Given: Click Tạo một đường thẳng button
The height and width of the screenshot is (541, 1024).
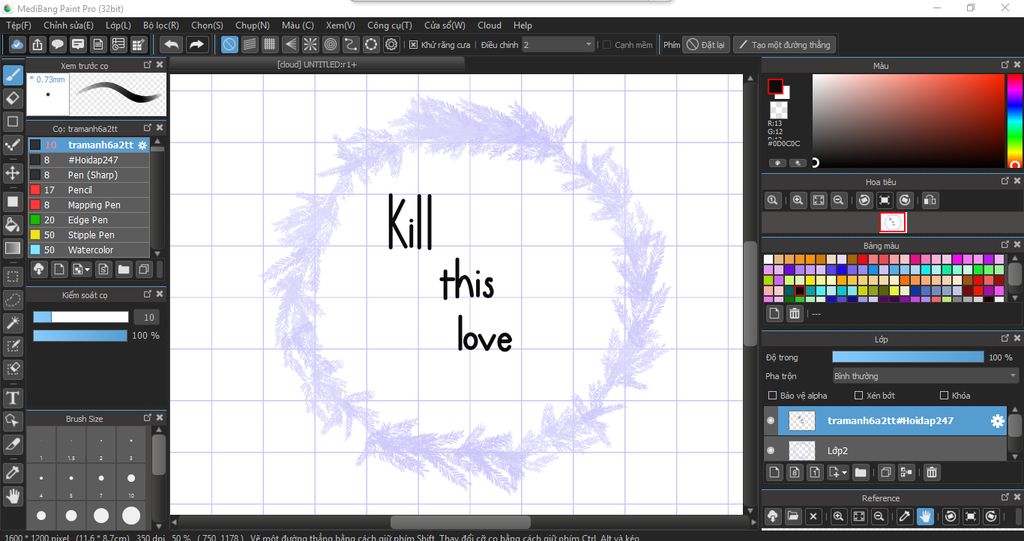Looking at the screenshot, I should 784,44.
